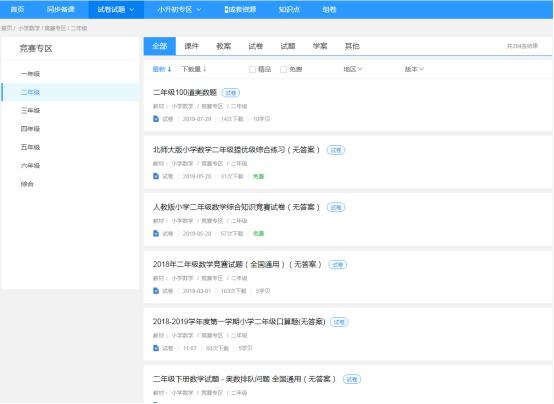Click 试卷 badge beside 二年级下册数学试题 title
The height and width of the screenshot is (404, 554).
click(352, 379)
